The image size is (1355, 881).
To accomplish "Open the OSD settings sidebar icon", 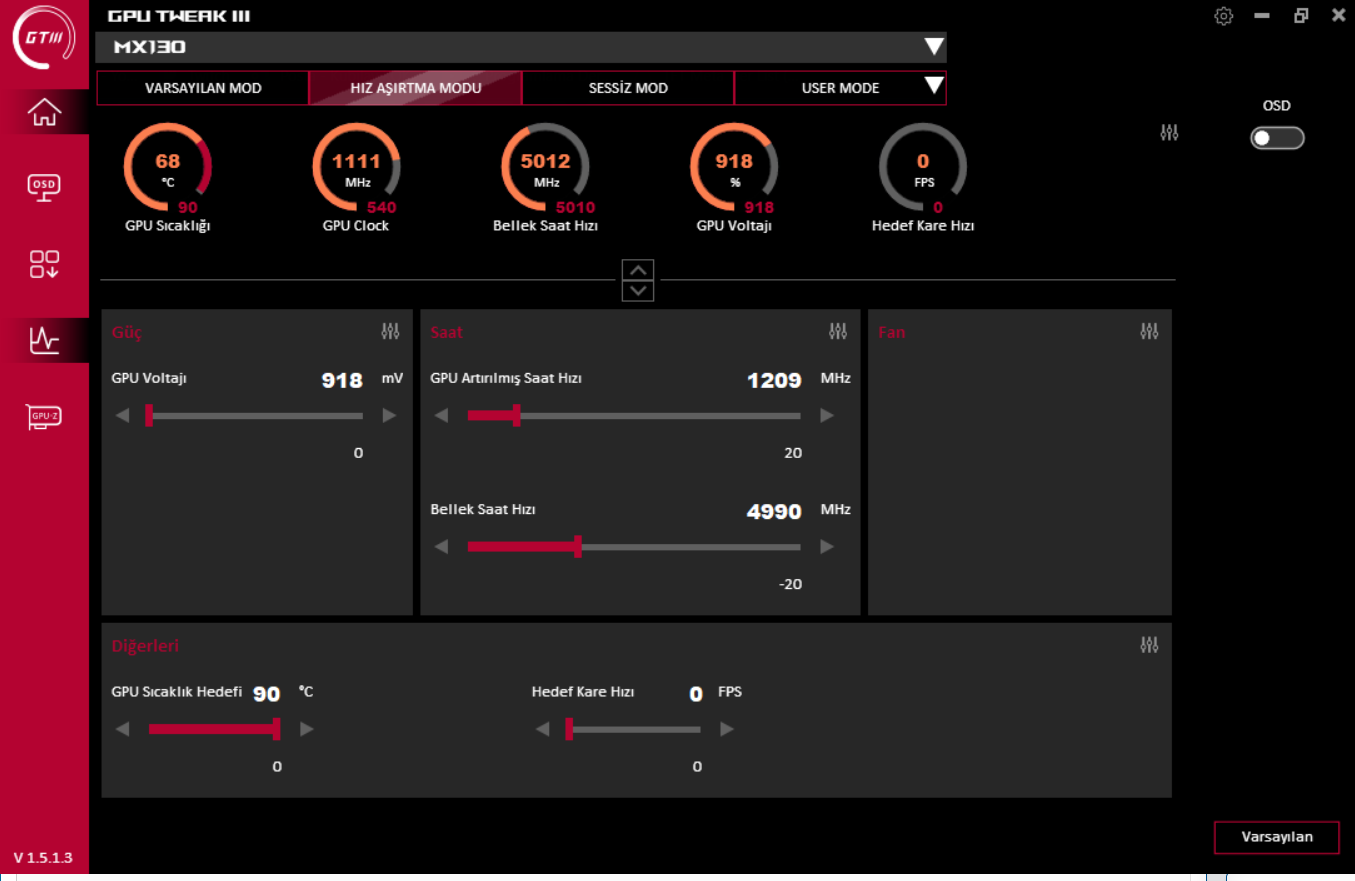I will [44, 186].
